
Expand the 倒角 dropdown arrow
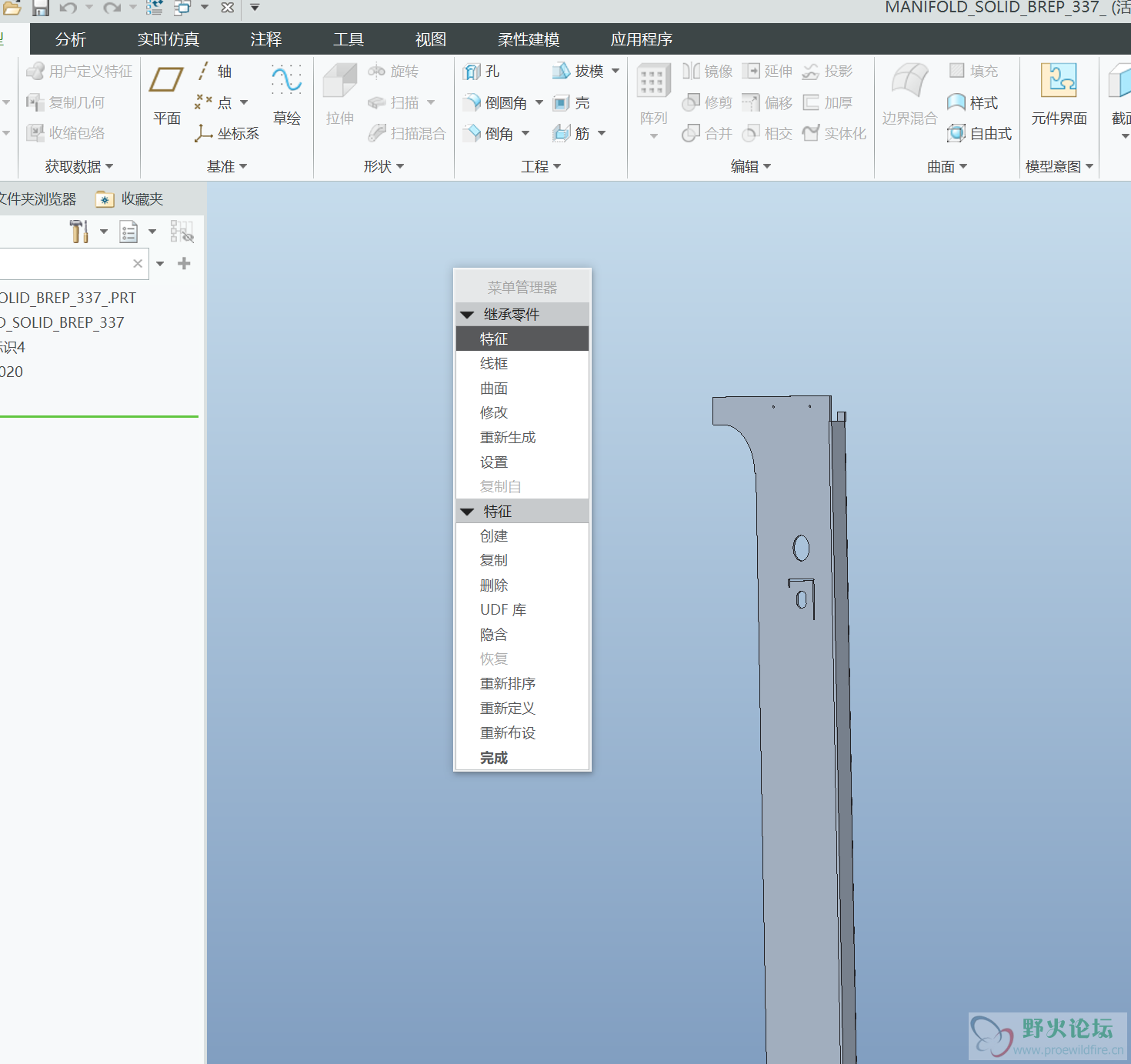point(525,133)
